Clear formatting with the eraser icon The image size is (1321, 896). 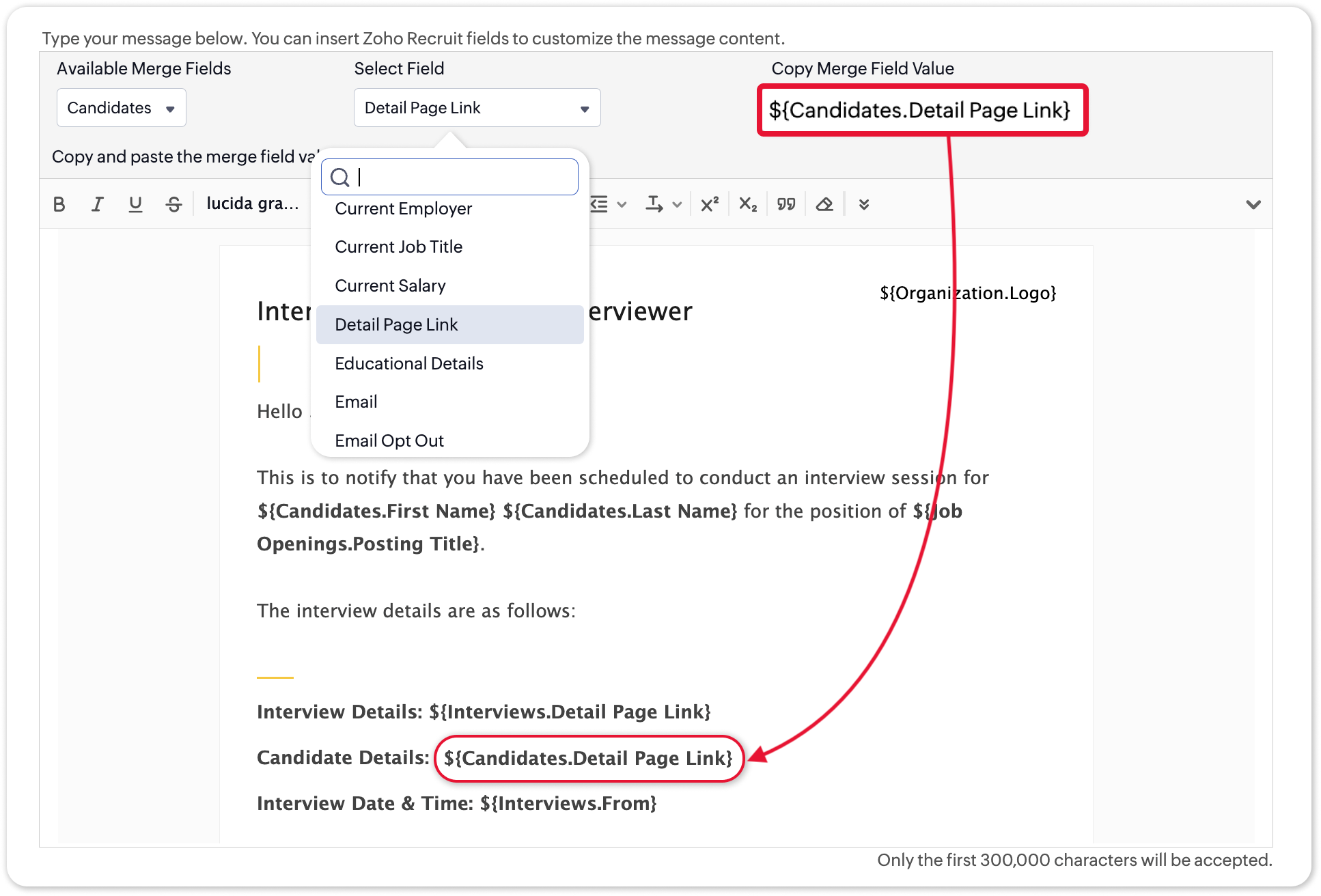(824, 204)
